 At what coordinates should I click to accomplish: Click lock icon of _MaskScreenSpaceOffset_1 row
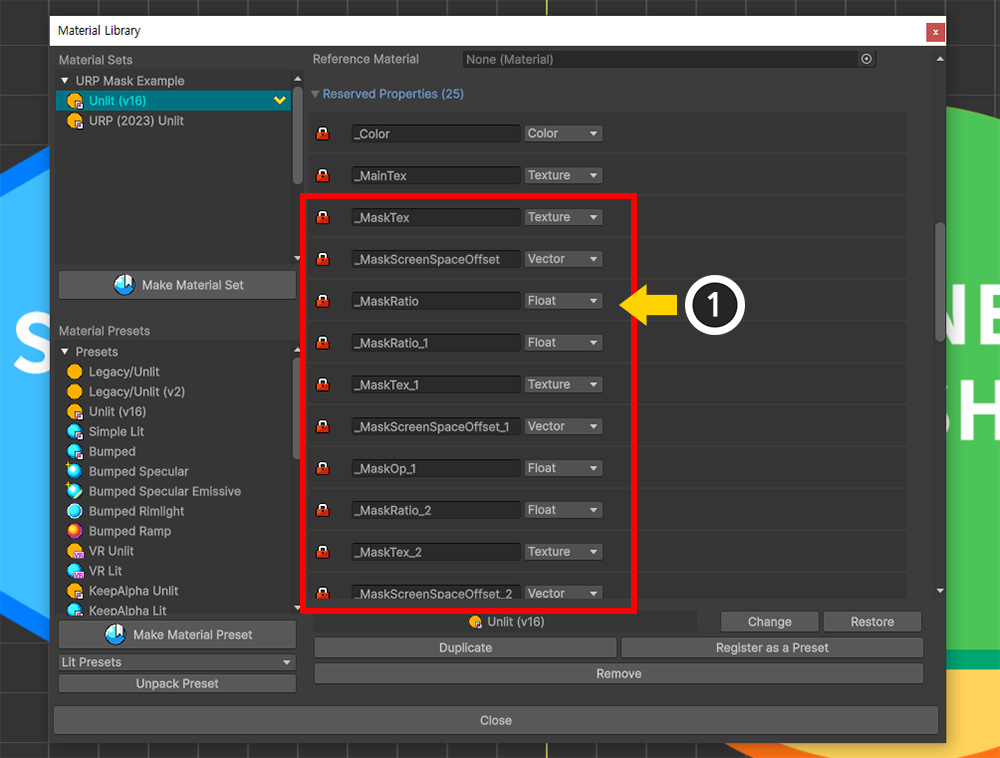click(323, 426)
